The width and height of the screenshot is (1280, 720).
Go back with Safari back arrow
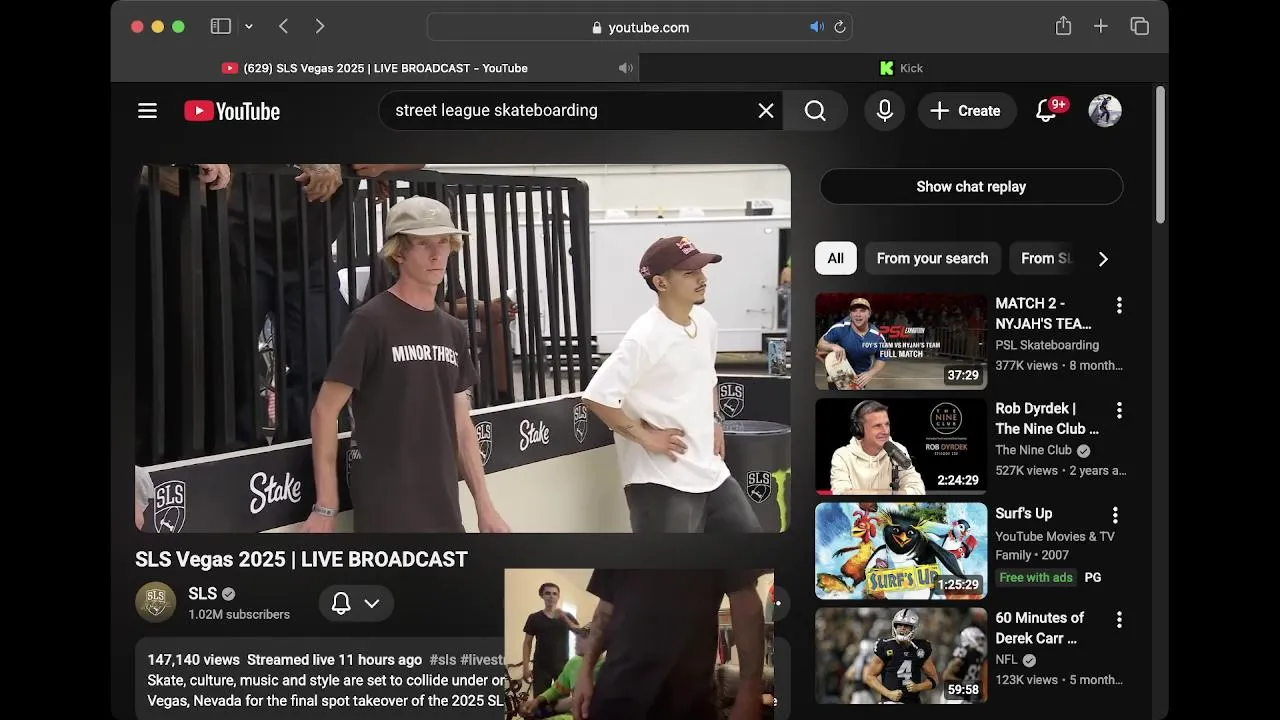coord(283,27)
